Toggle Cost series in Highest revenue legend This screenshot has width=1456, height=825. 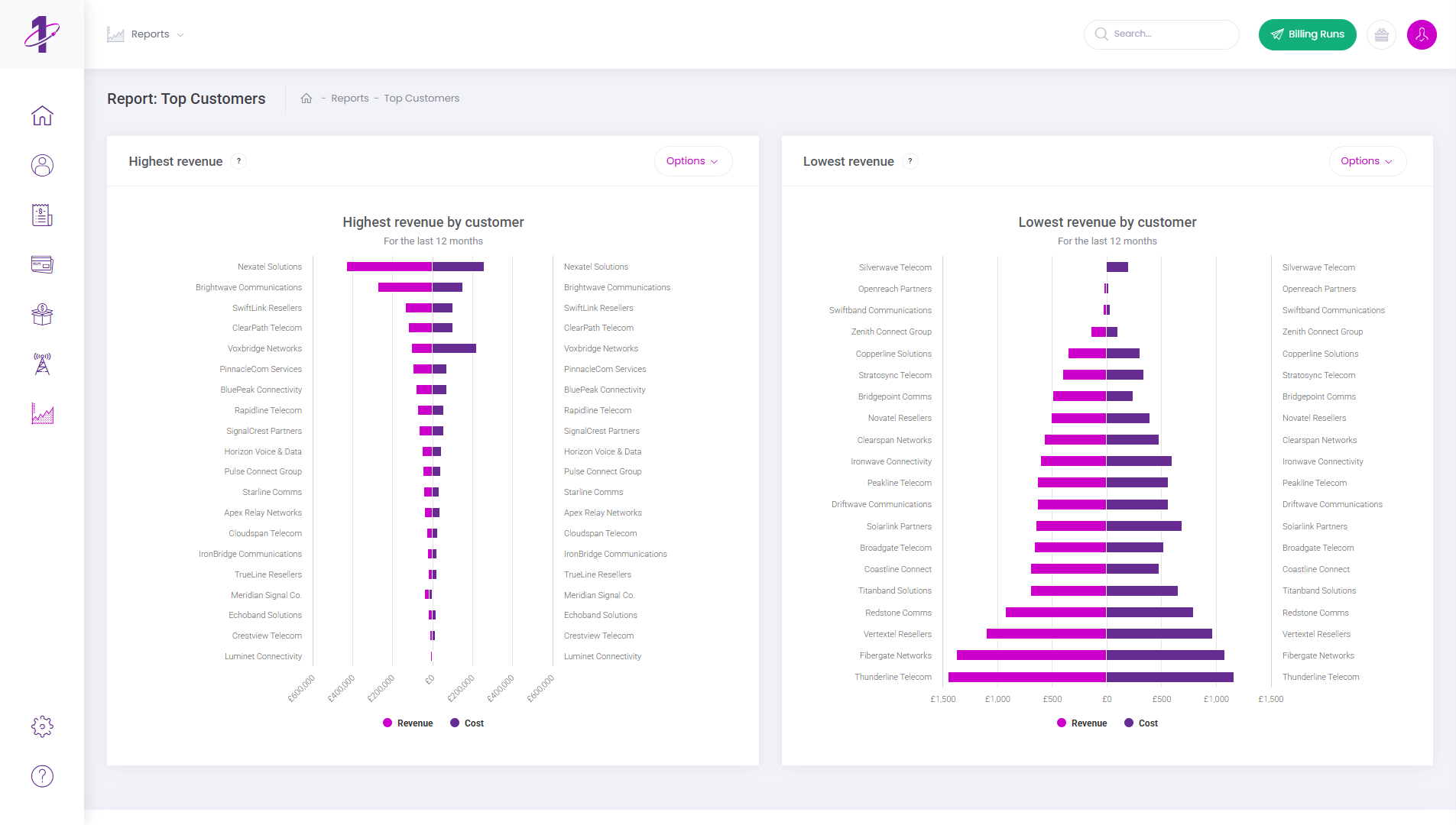467,723
